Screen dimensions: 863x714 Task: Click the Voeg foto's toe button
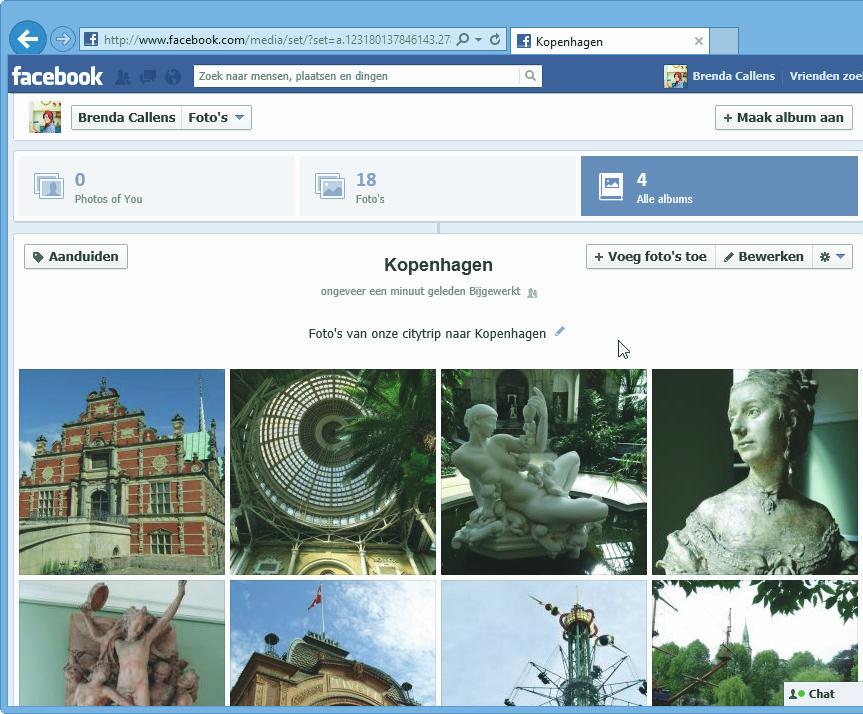[651, 257]
